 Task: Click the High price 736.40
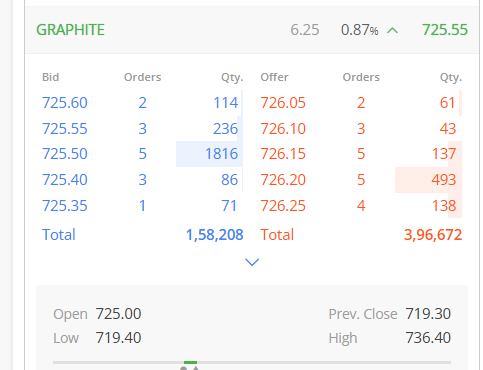pos(428,338)
